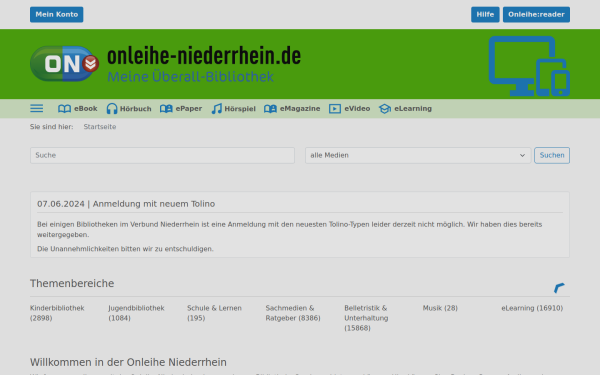The image size is (600, 375).
Task: Click the Hörbuch headphones icon
Action: [112, 109]
